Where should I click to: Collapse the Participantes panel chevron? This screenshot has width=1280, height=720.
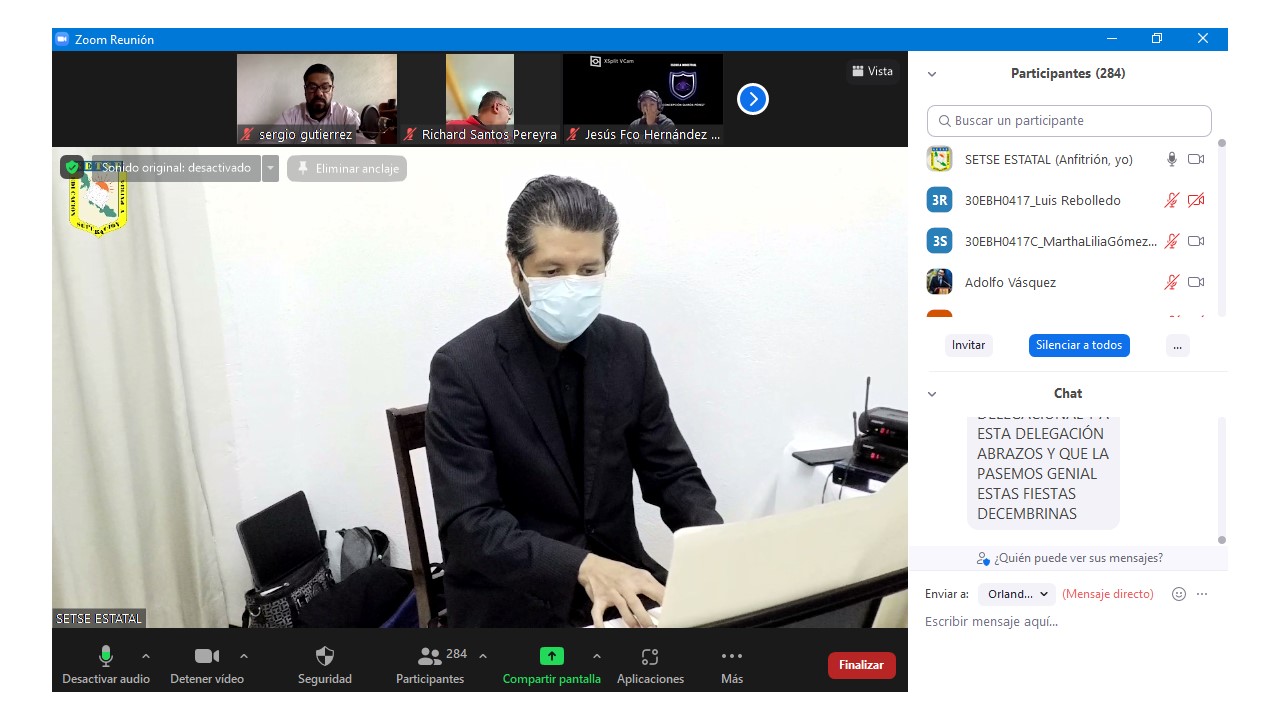[x=932, y=74]
